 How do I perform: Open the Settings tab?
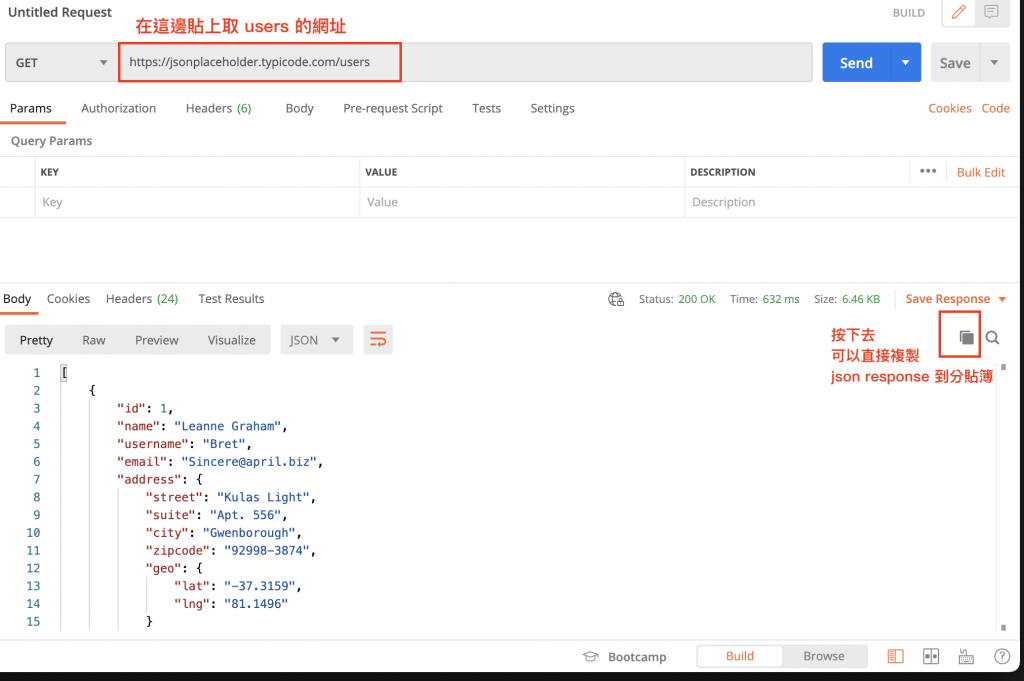552,108
